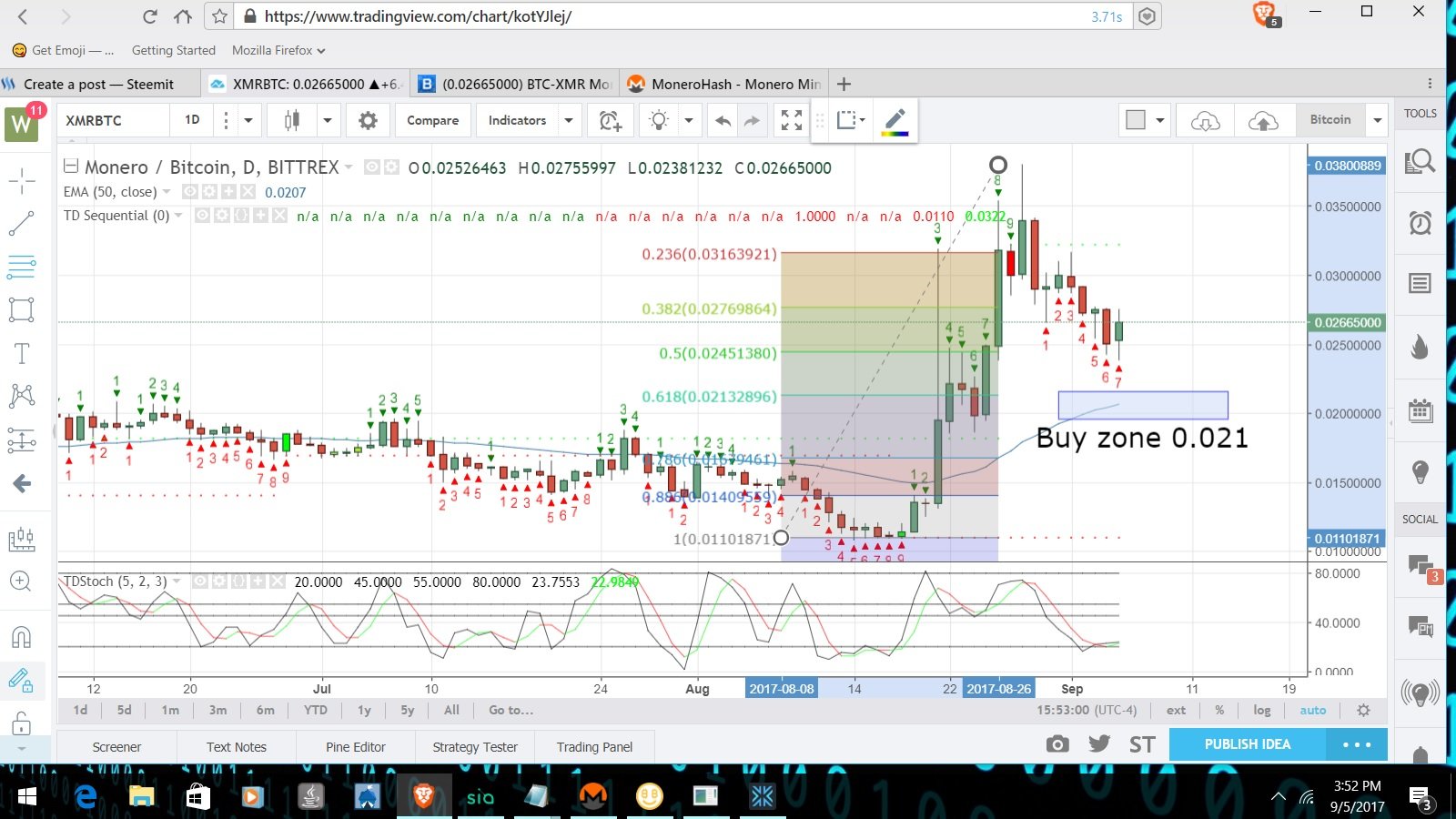Click PUBLISH IDEA button
1456x819 pixels.
1248,744
